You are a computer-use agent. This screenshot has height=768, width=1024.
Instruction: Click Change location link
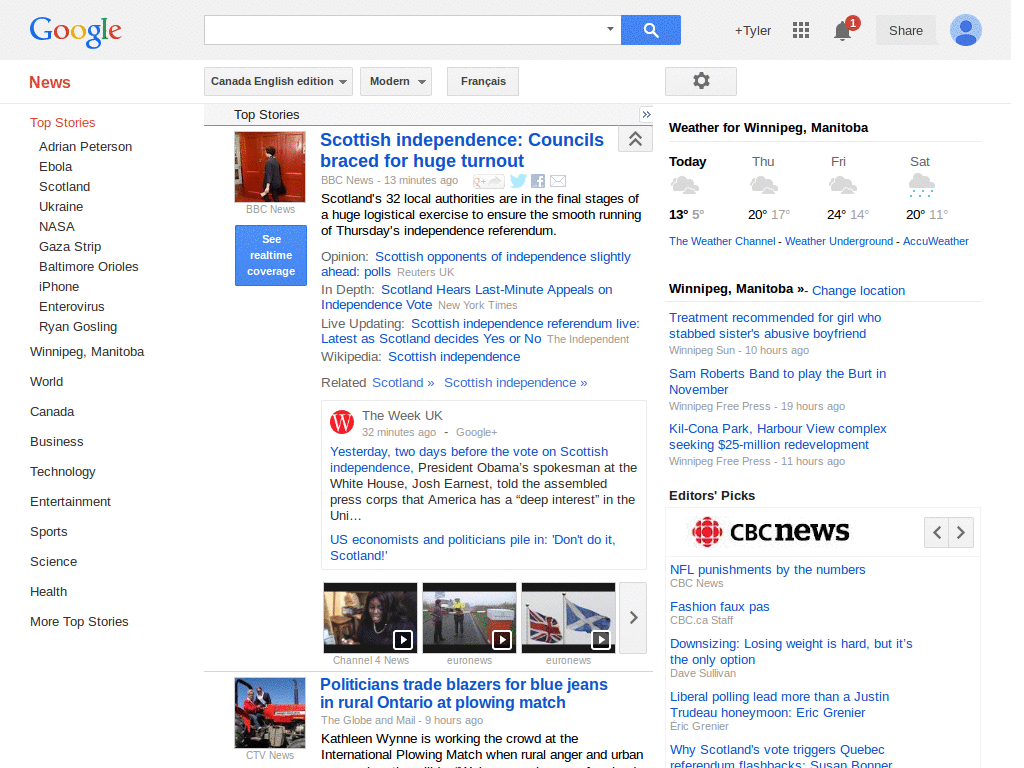pyautogui.click(x=858, y=291)
